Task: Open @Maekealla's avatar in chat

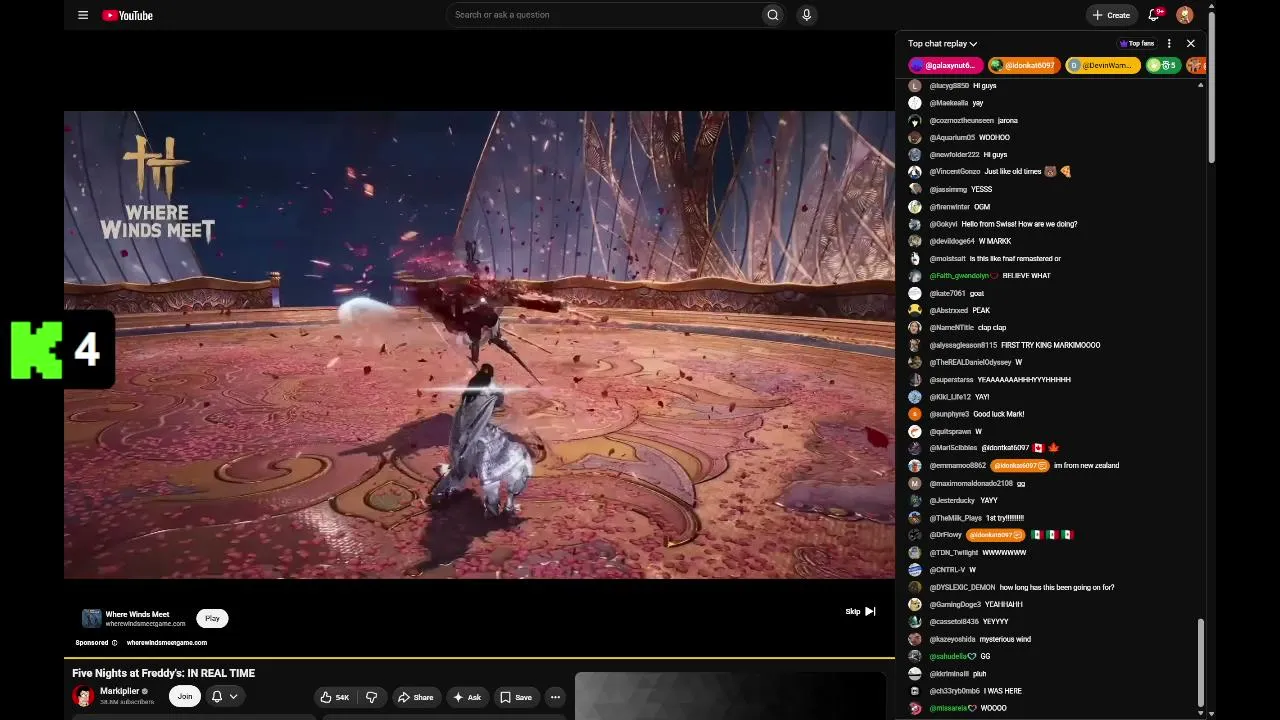Action: [914, 103]
